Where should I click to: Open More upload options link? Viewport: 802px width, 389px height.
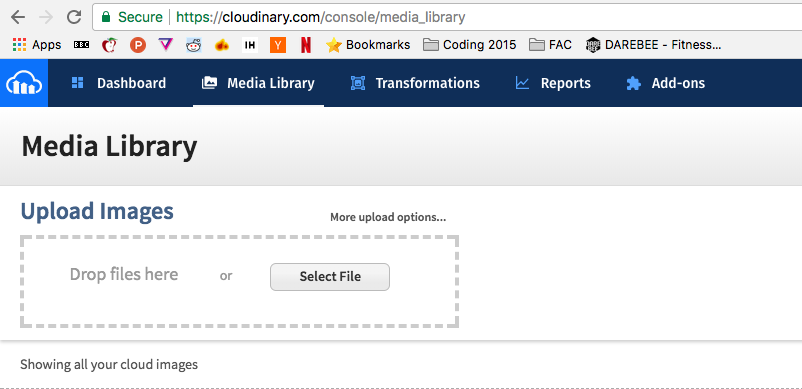click(388, 217)
